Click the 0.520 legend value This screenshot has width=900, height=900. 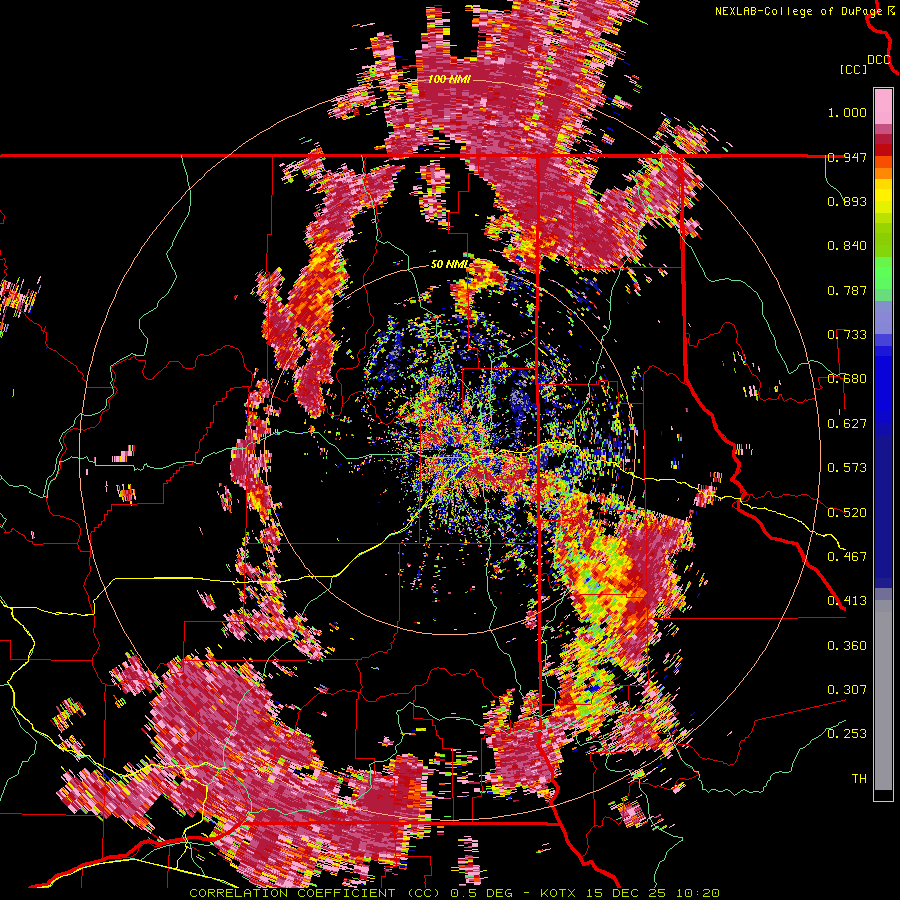pyautogui.click(x=847, y=513)
